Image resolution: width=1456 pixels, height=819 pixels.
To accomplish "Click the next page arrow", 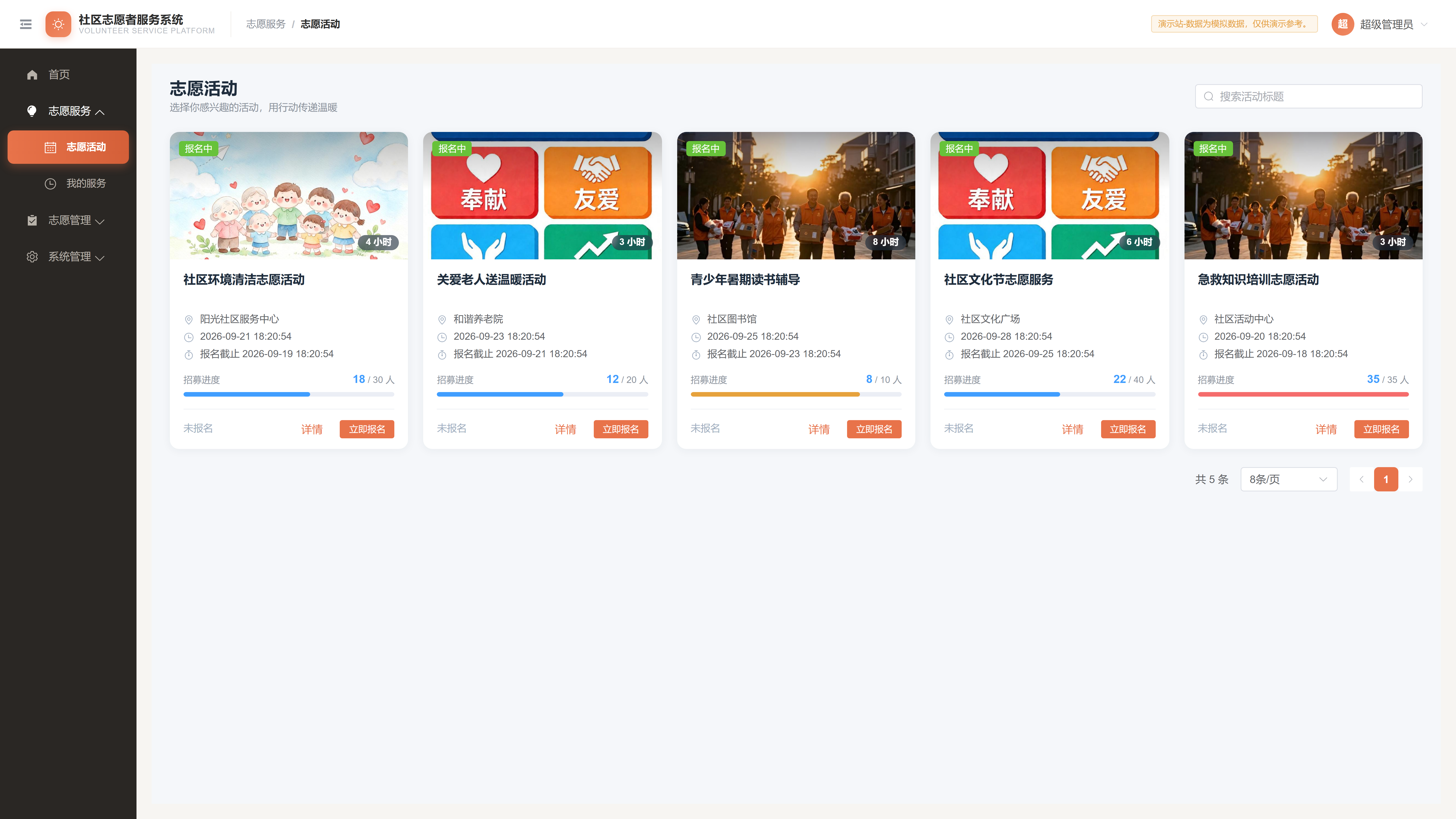I will tap(1411, 479).
